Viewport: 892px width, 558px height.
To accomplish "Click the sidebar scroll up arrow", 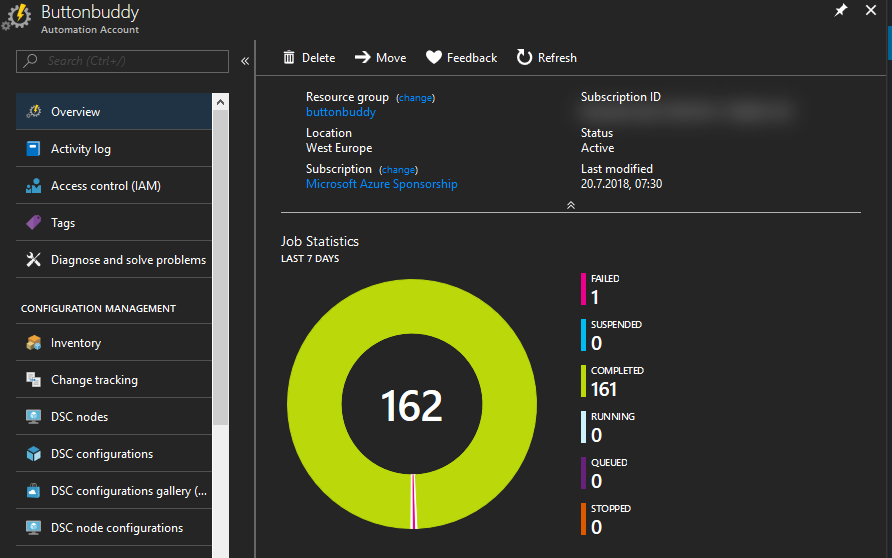I will click(221, 102).
